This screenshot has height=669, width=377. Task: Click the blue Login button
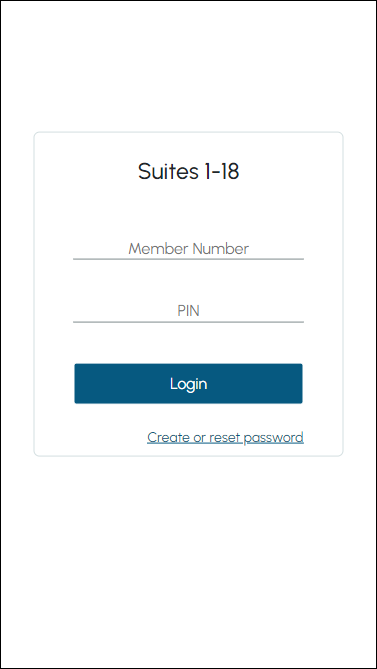(x=188, y=384)
